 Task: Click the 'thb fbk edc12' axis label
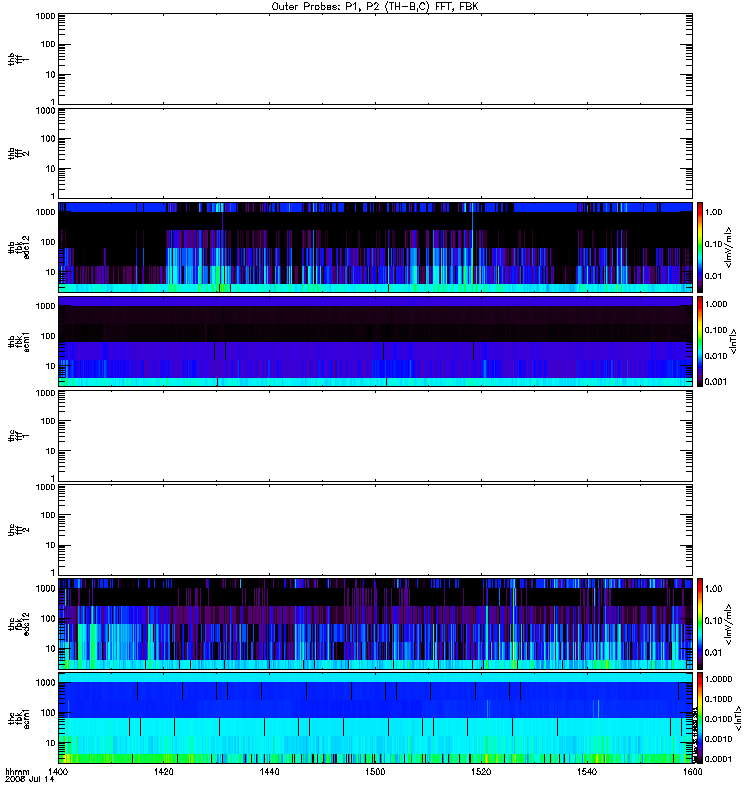[19, 247]
